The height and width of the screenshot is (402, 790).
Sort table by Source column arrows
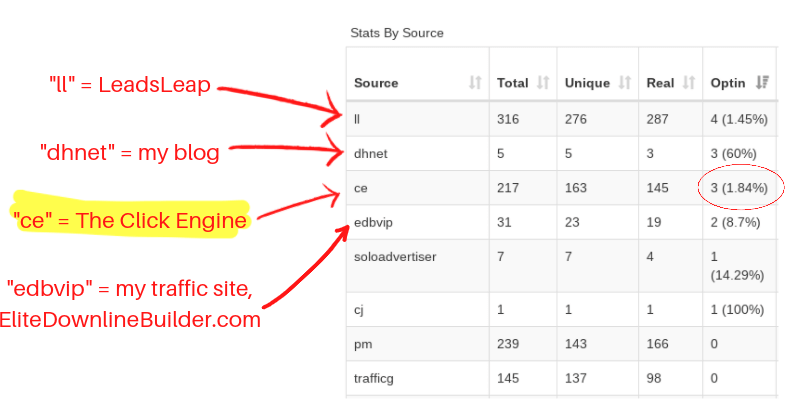475,83
